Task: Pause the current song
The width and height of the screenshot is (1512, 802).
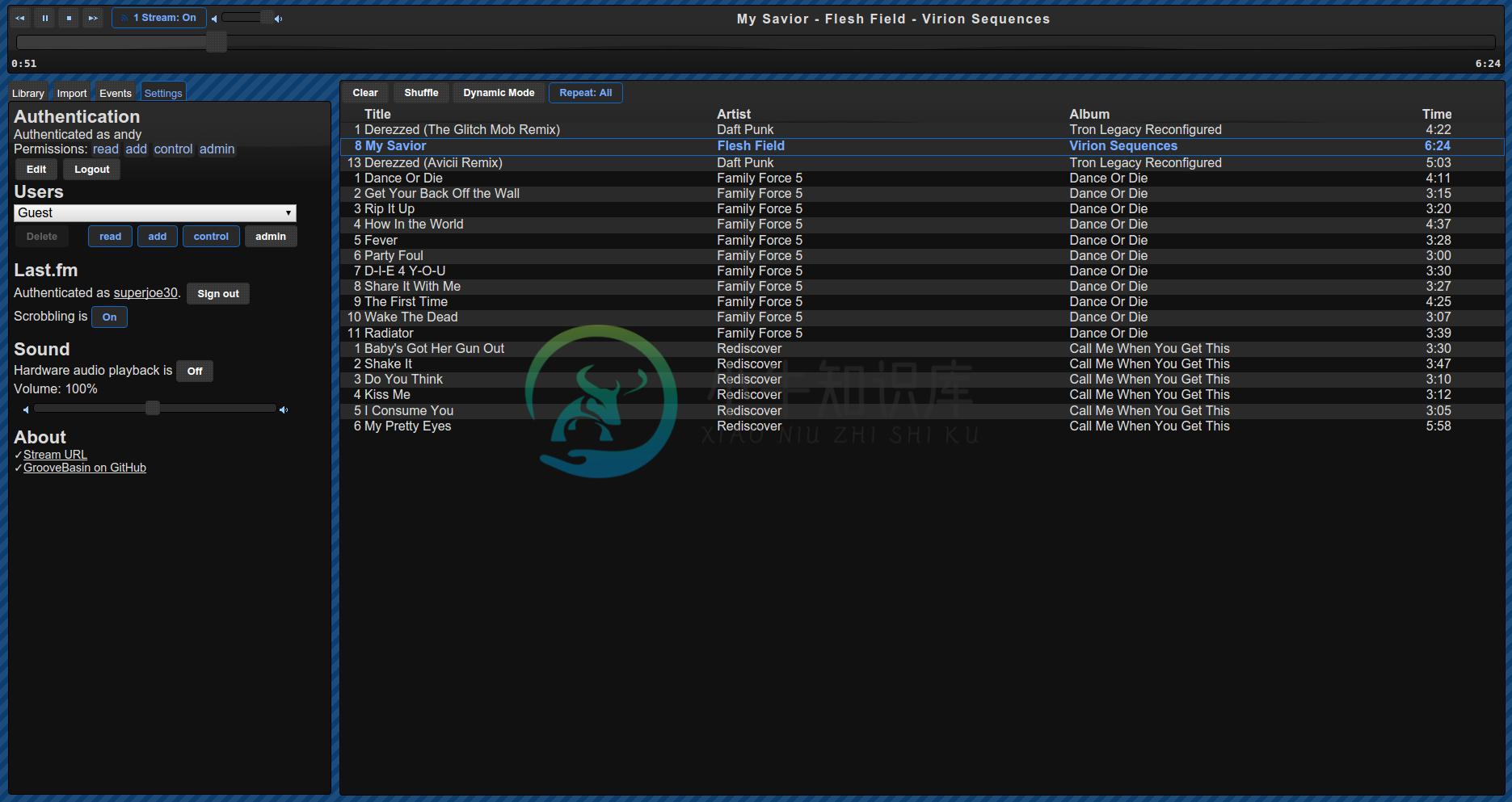Action: coord(45,18)
